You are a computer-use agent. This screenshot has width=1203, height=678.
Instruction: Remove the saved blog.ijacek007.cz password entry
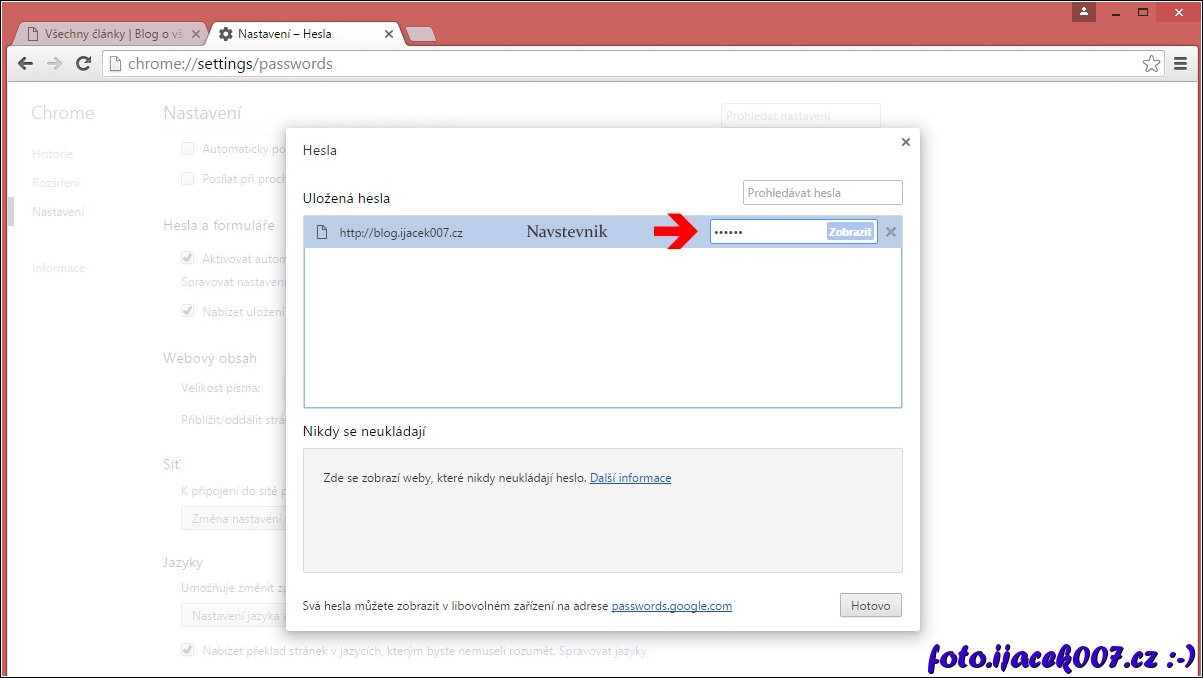[891, 232]
